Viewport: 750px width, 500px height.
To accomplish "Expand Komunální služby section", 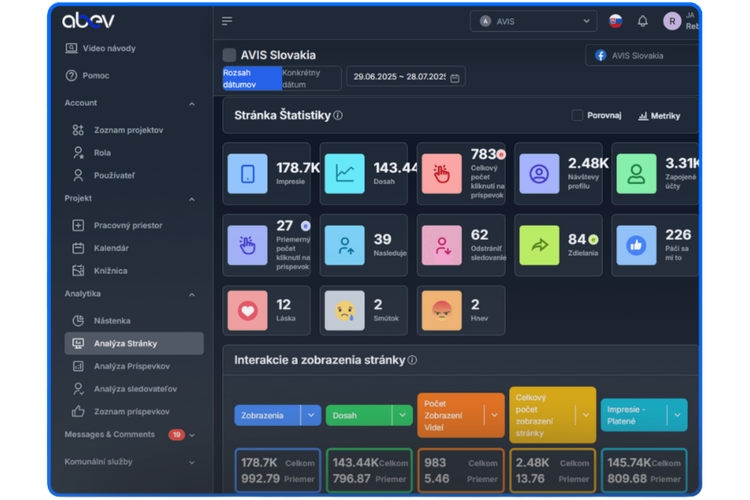I will pyautogui.click(x=192, y=462).
